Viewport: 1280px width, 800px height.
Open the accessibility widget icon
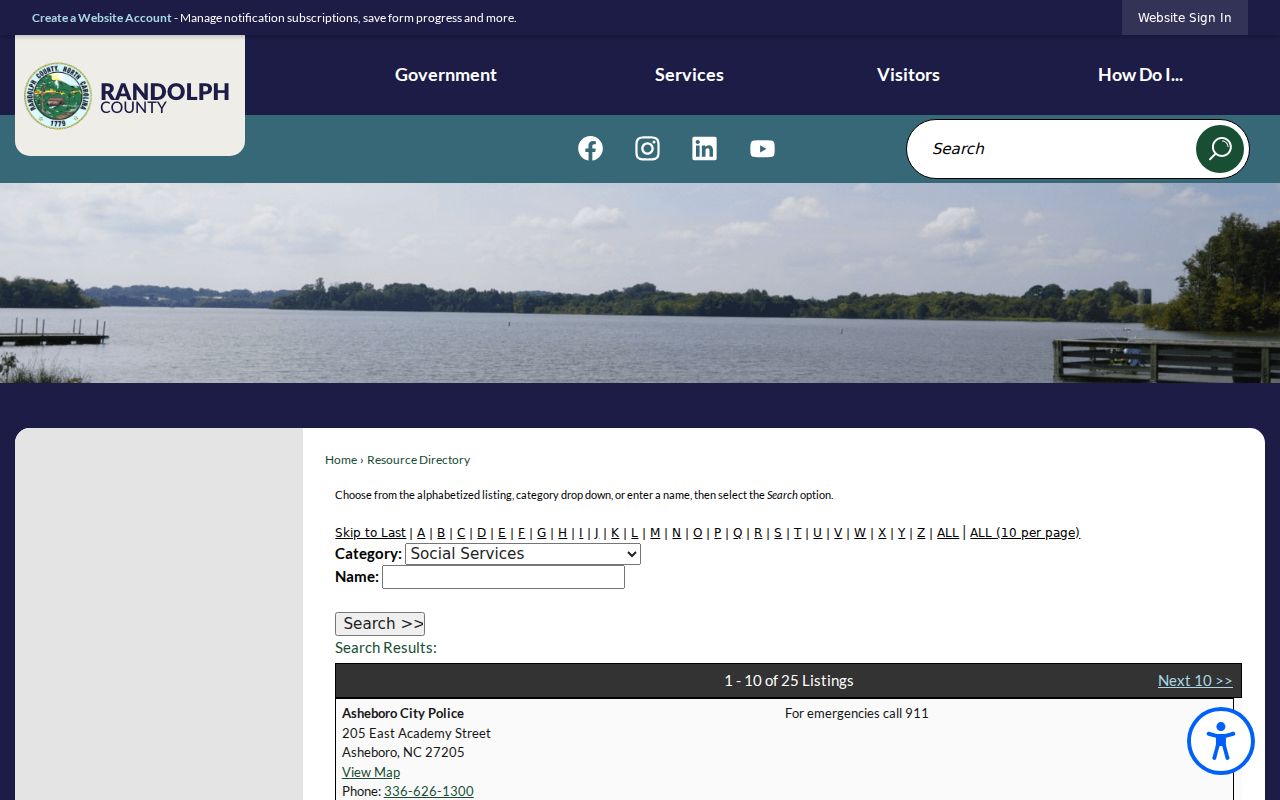point(1221,741)
